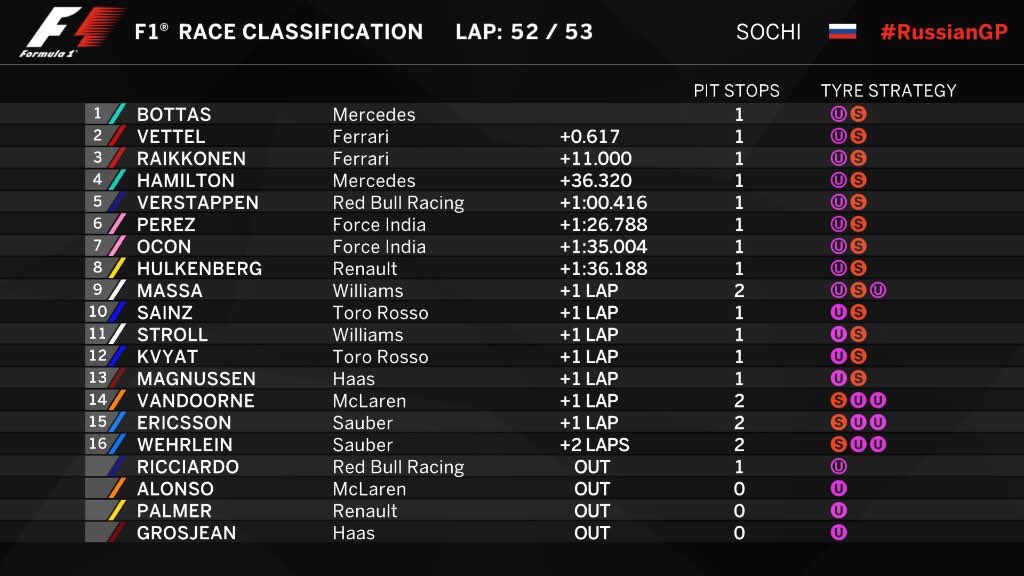Click Bottas's soft tyre icon
The image size is (1024, 576).
[859, 114]
